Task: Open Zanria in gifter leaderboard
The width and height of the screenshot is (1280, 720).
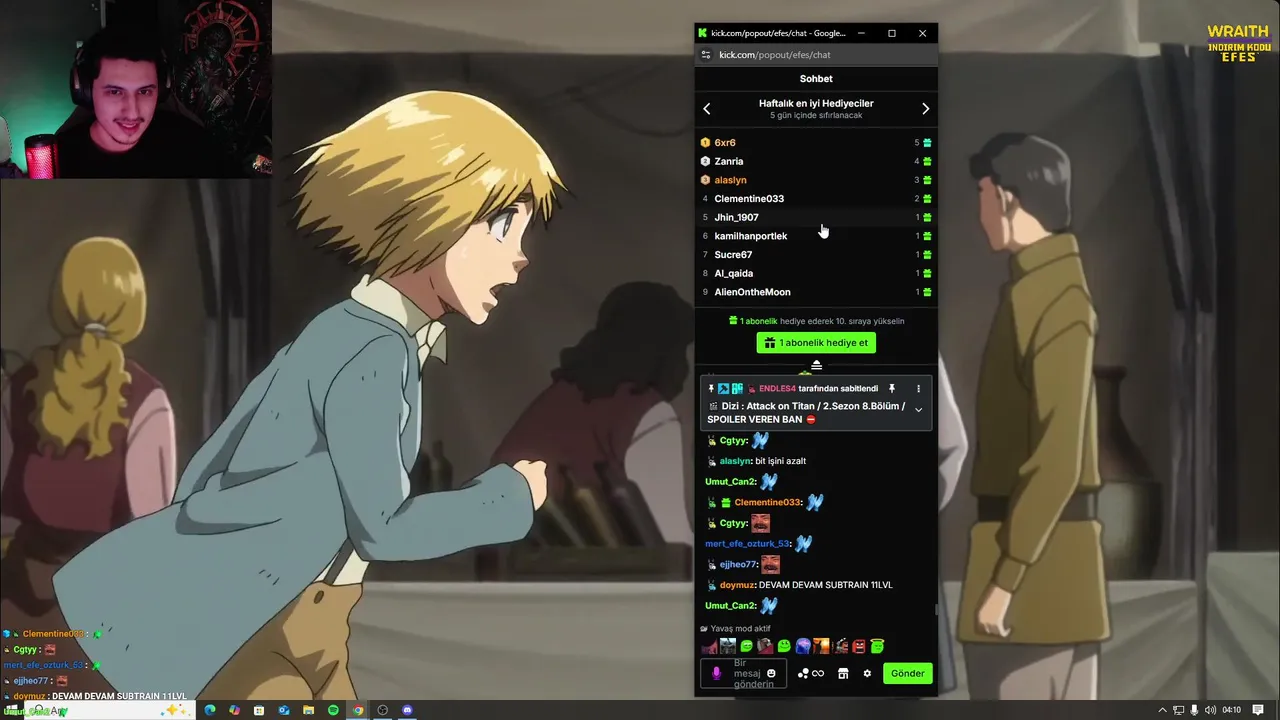Action: pos(816,161)
